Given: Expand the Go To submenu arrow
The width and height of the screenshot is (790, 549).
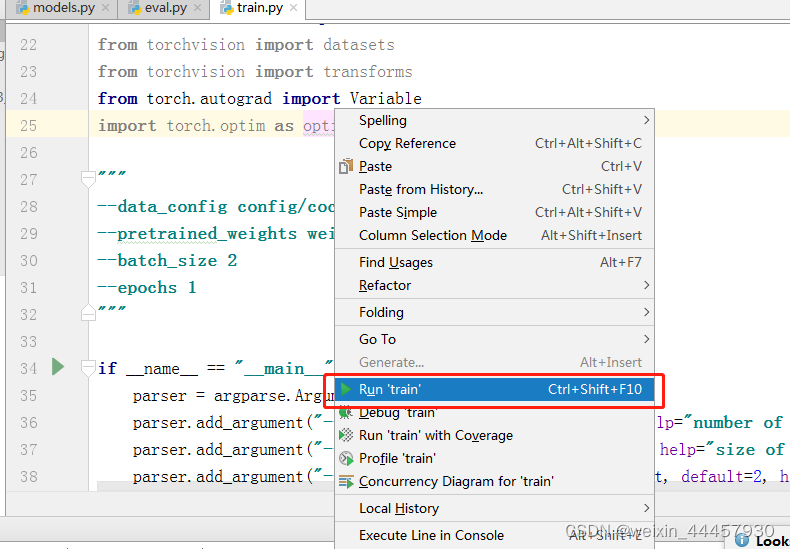Looking at the screenshot, I should (x=646, y=339).
